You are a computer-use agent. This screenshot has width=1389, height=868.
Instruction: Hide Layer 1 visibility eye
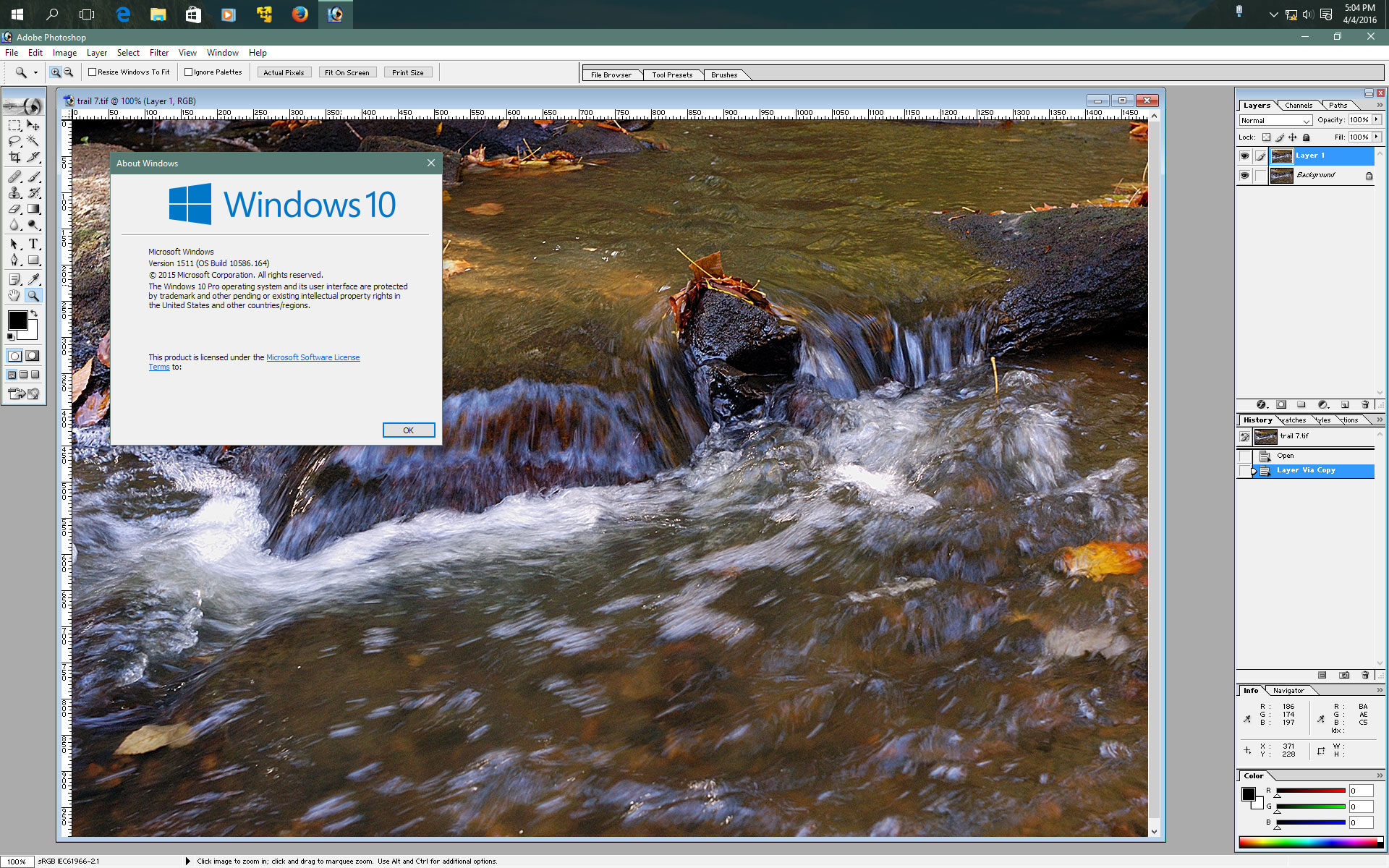click(x=1244, y=156)
